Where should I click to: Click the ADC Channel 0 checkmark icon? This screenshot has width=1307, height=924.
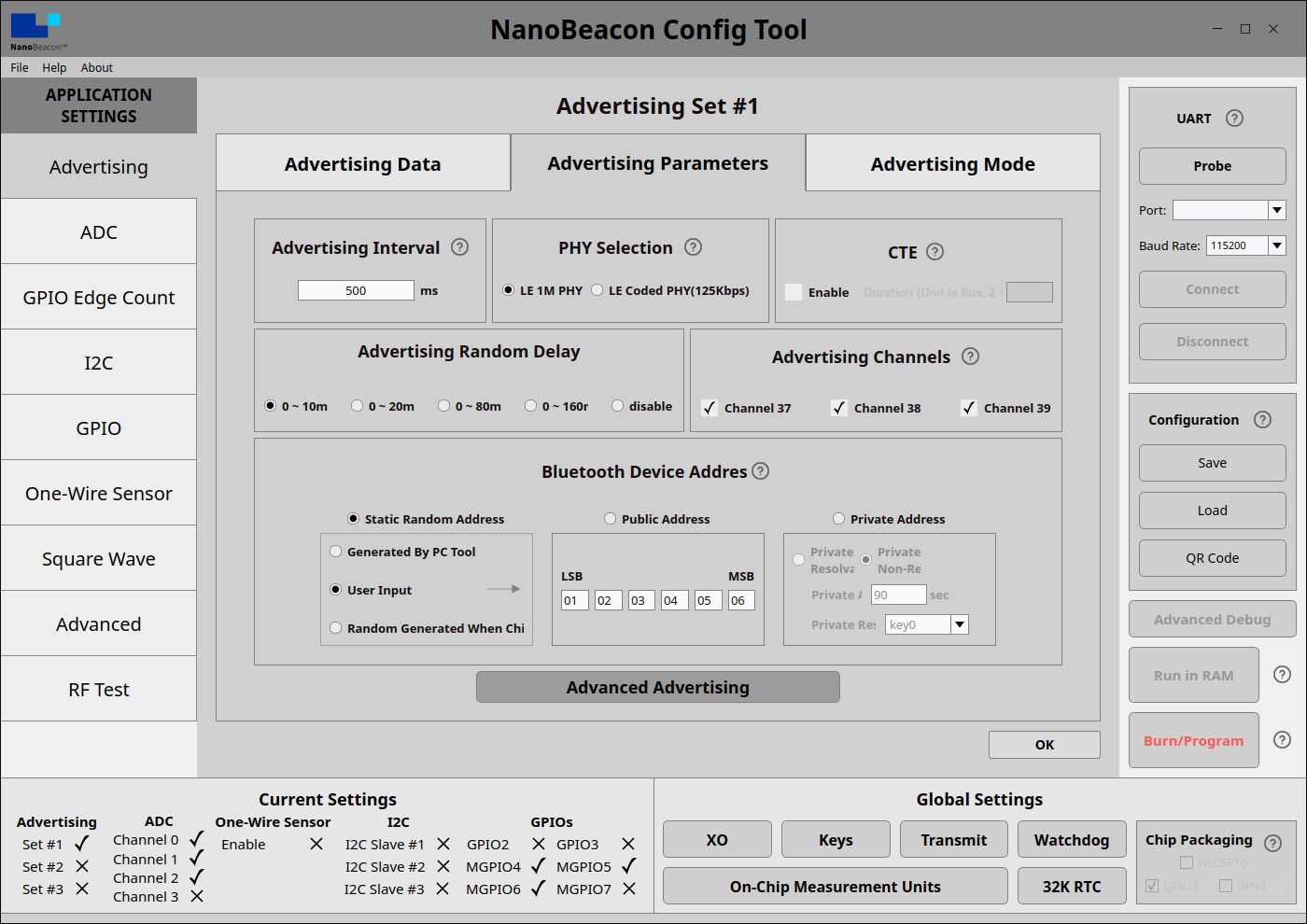point(196,839)
